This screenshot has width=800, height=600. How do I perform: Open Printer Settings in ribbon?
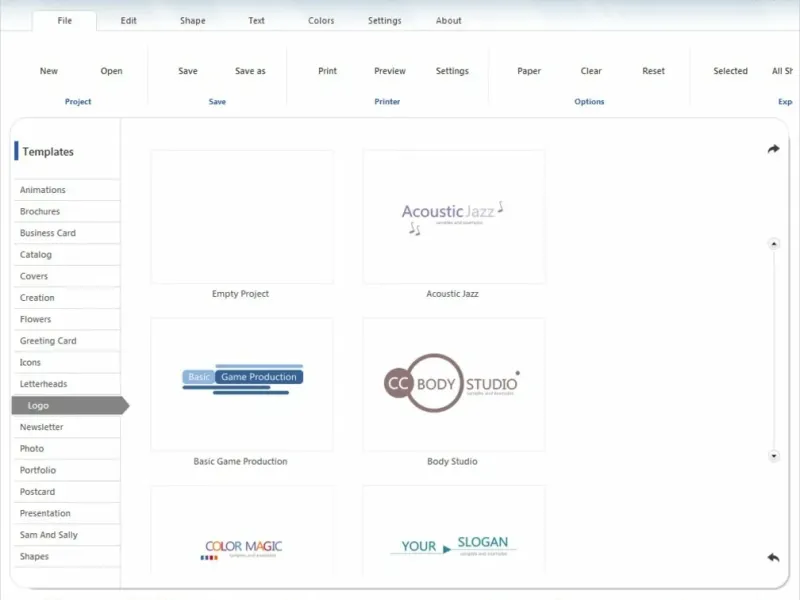coord(452,71)
